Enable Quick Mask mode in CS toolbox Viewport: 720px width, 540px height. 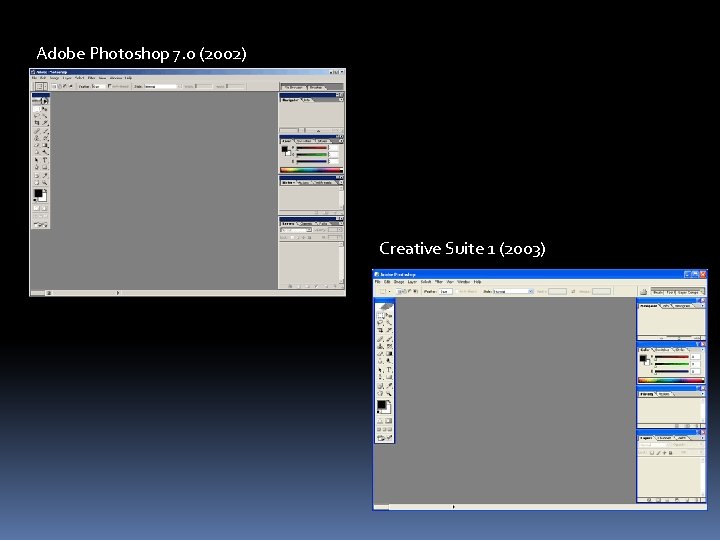(x=389, y=421)
